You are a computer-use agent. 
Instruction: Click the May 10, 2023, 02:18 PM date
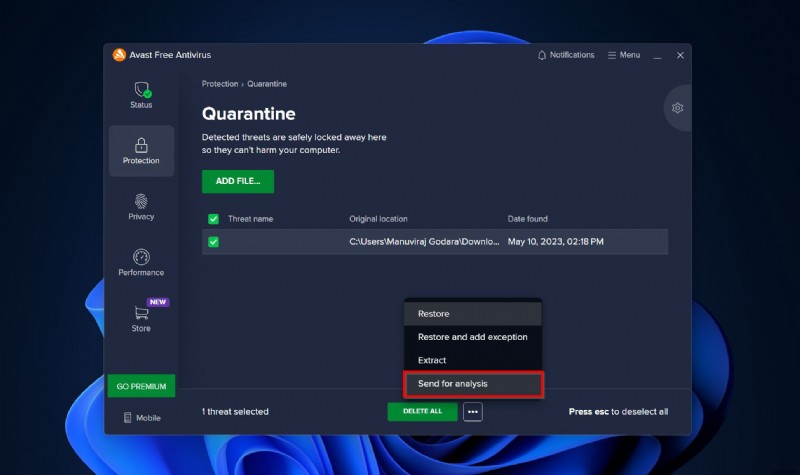556,242
